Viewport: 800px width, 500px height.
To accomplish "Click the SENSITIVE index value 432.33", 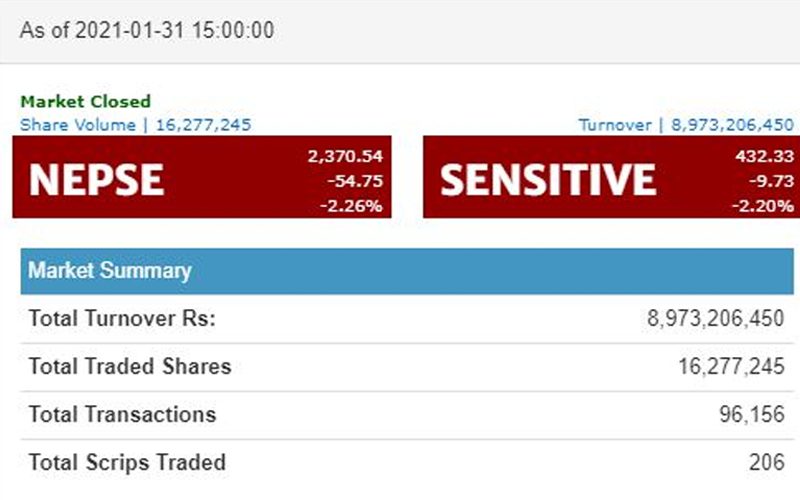I will pos(763,155).
